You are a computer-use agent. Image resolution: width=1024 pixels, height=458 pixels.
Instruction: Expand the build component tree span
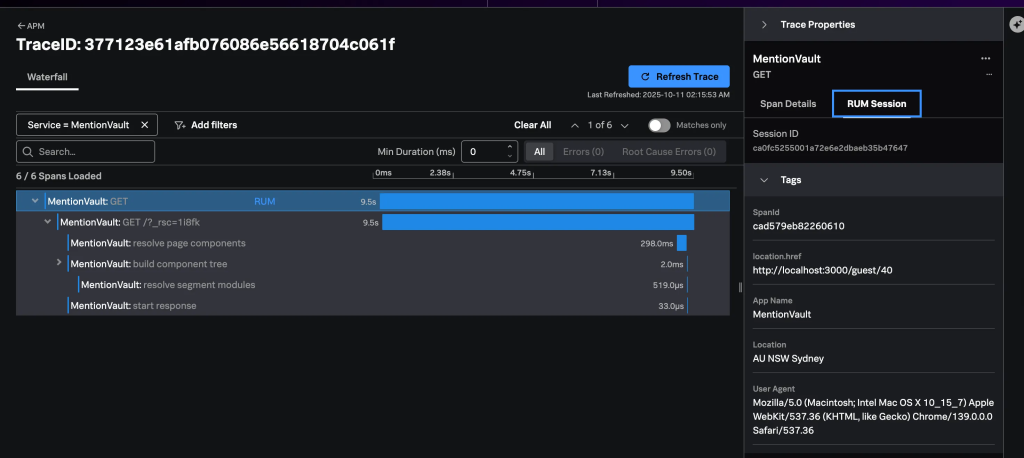59,263
